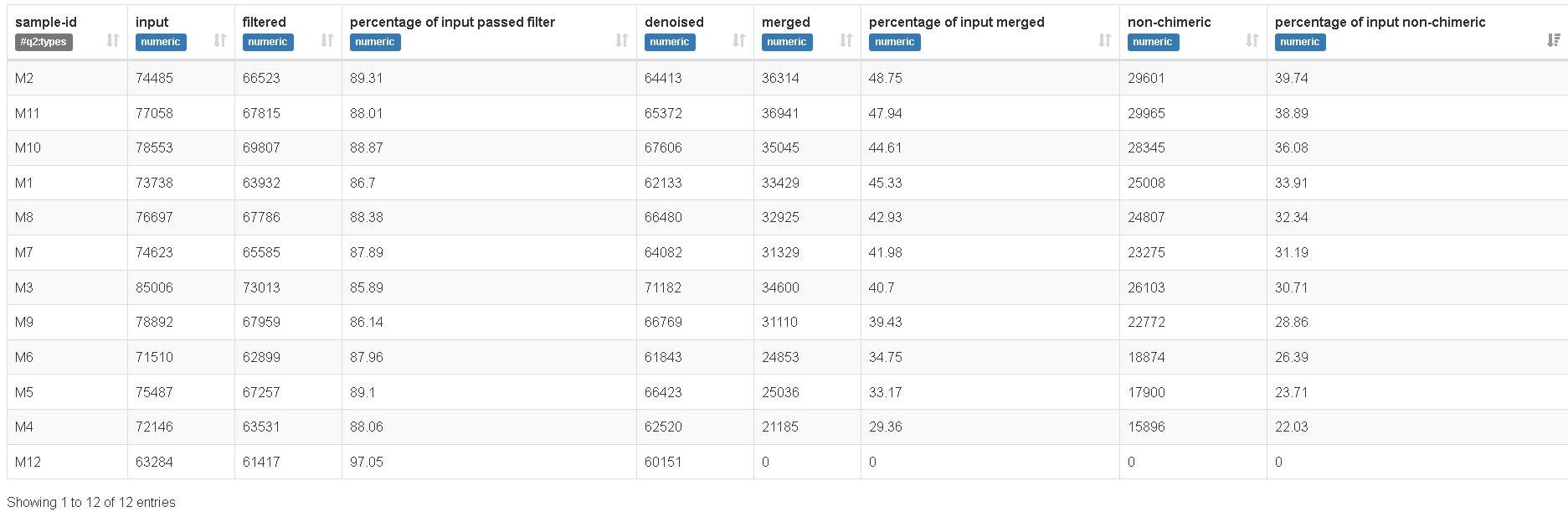Screen dimensions: 1568x512
Task: Click numeric badge under denoised header
Action: pyautogui.click(x=669, y=42)
